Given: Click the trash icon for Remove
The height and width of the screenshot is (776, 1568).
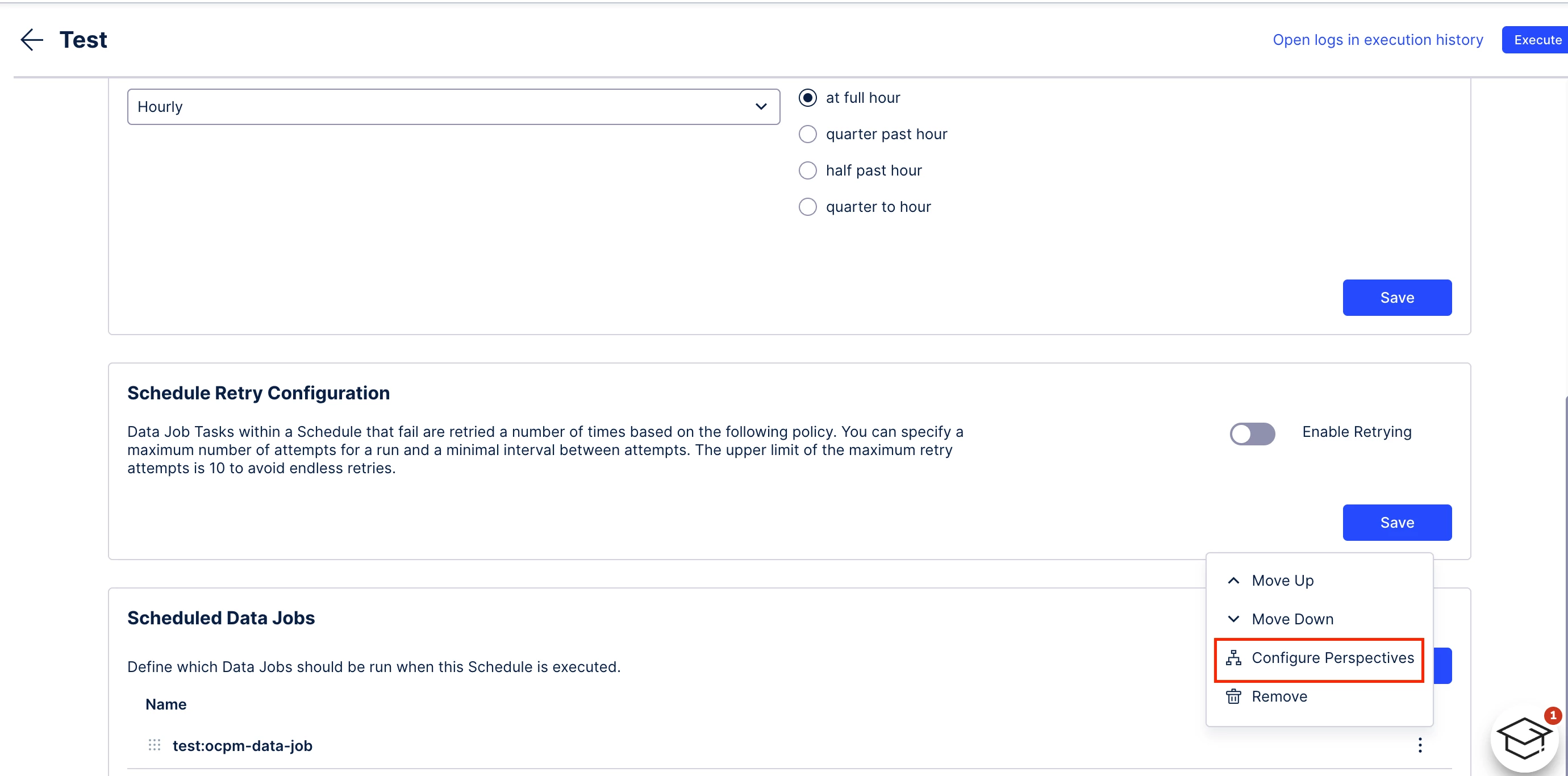Looking at the screenshot, I should point(1233,696).
